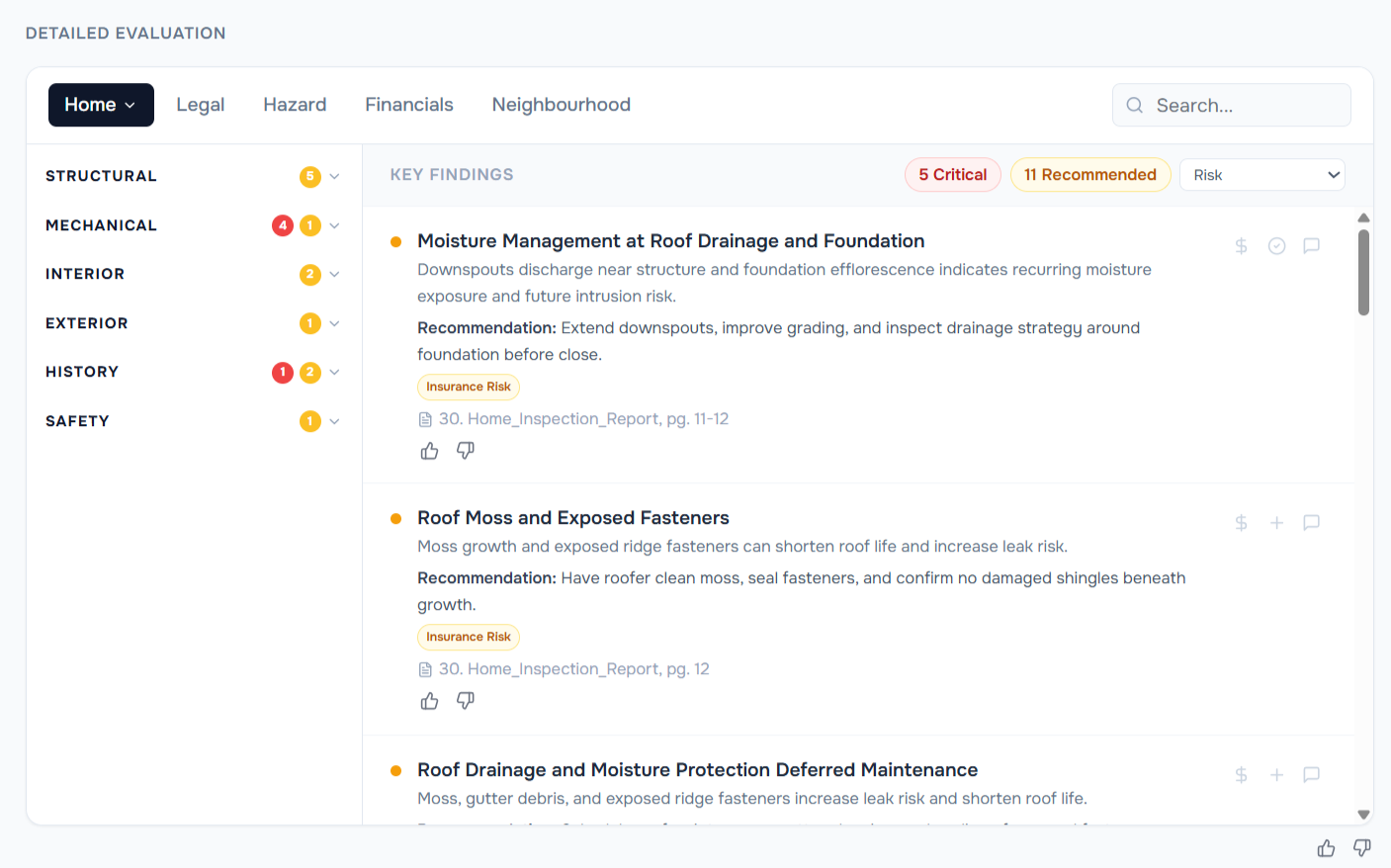Click the yellow 1 badge on SAFETY
The width and height of the screenshot is (1391, 868).
point(310,421)
